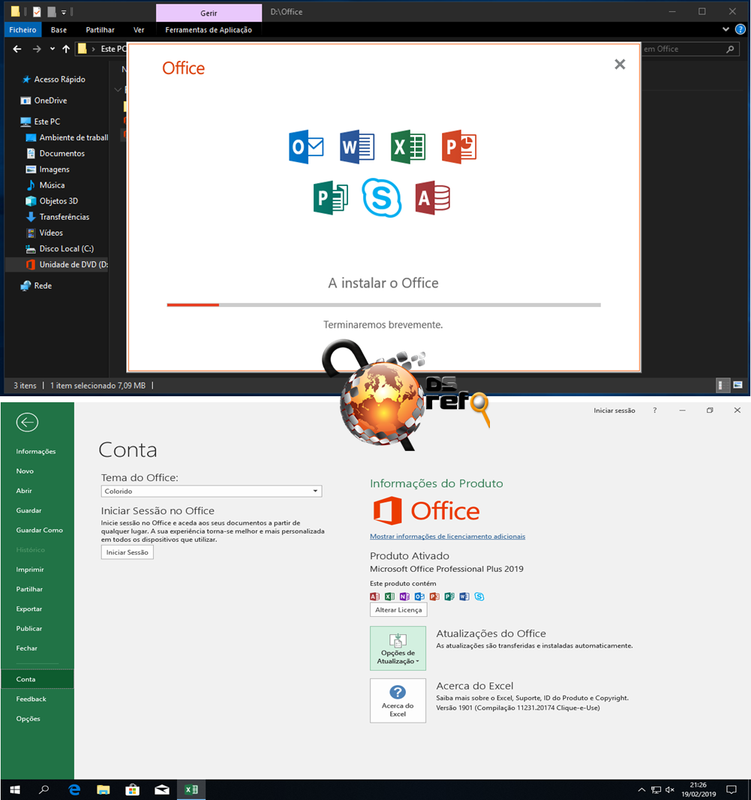Click the Acerca do Excel button
751x800 pixels.
coord(398,701)
